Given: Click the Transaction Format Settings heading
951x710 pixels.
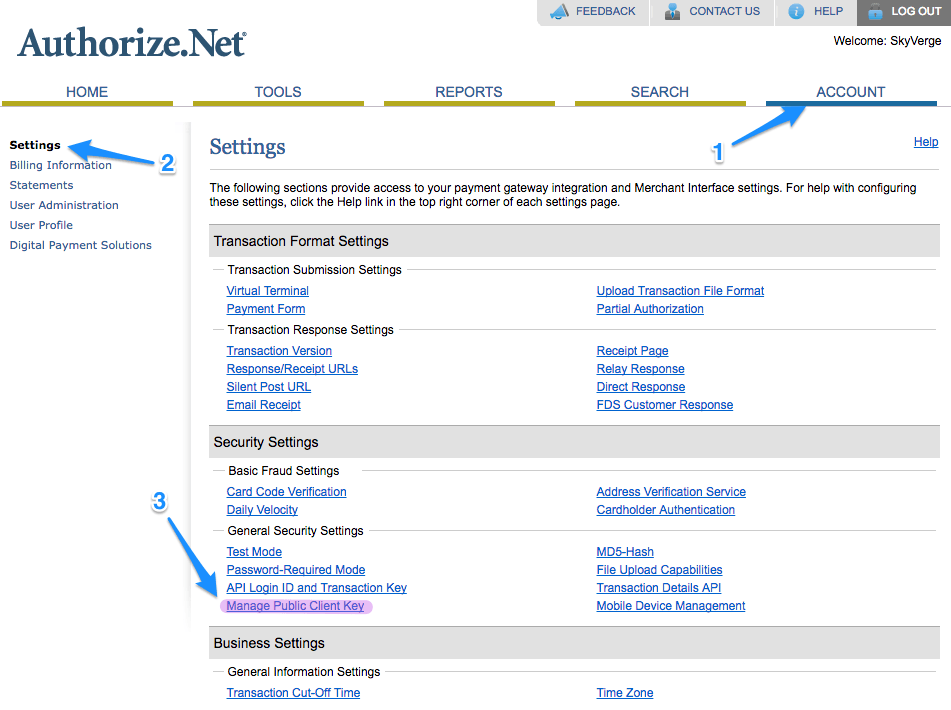Looking at the screenshot, I should point(301,241).
